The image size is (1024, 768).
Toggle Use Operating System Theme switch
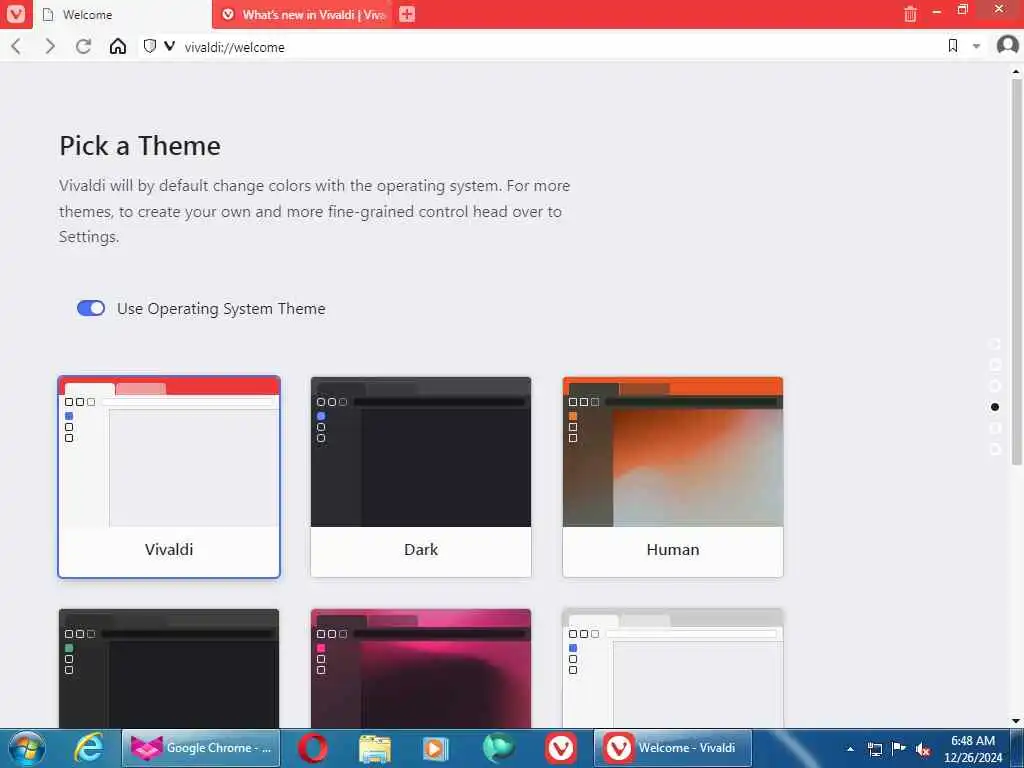pyautogui.click(x=91, y=308)
